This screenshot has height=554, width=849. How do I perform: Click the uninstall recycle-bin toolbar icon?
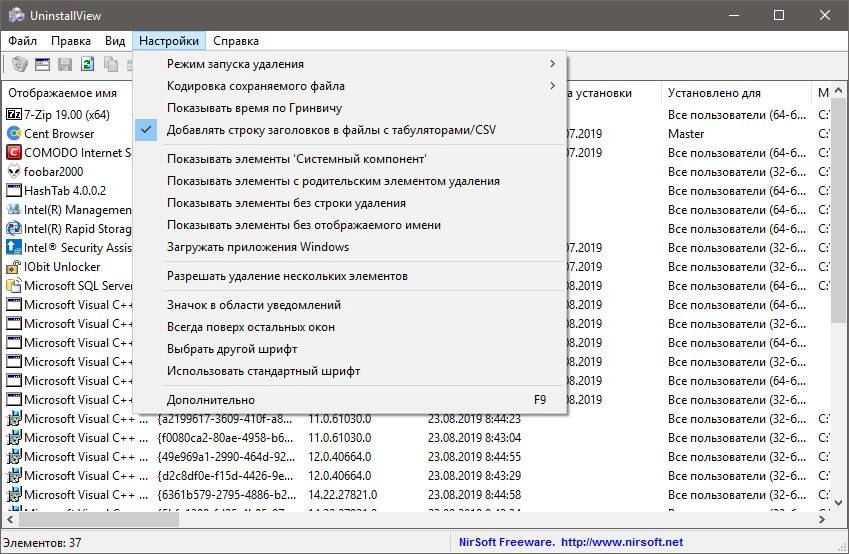pyautogui.click(x=19, y=64)
